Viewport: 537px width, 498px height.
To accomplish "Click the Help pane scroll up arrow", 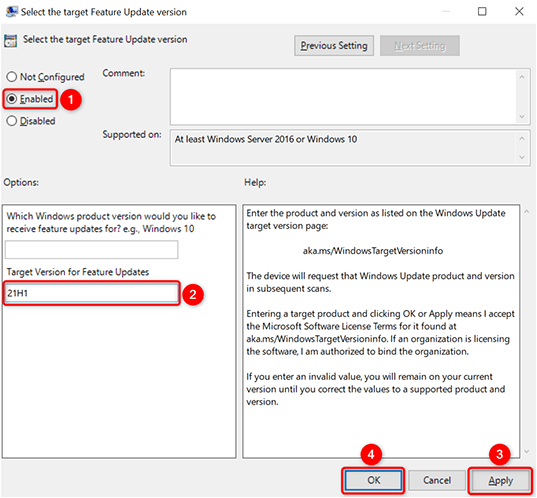I will (x=527, y=212).
